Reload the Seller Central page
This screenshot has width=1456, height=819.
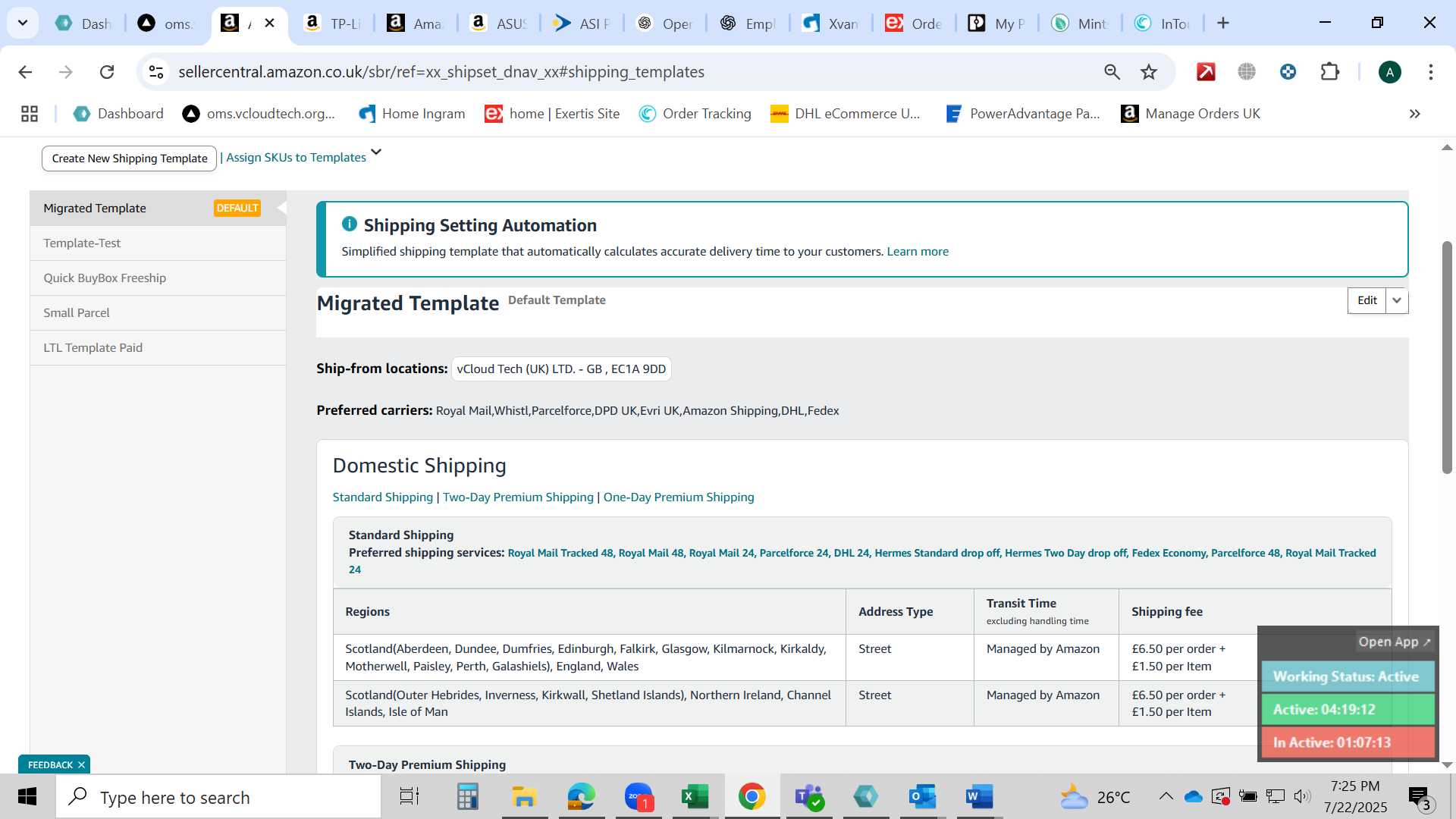click(x=107, y=72)
